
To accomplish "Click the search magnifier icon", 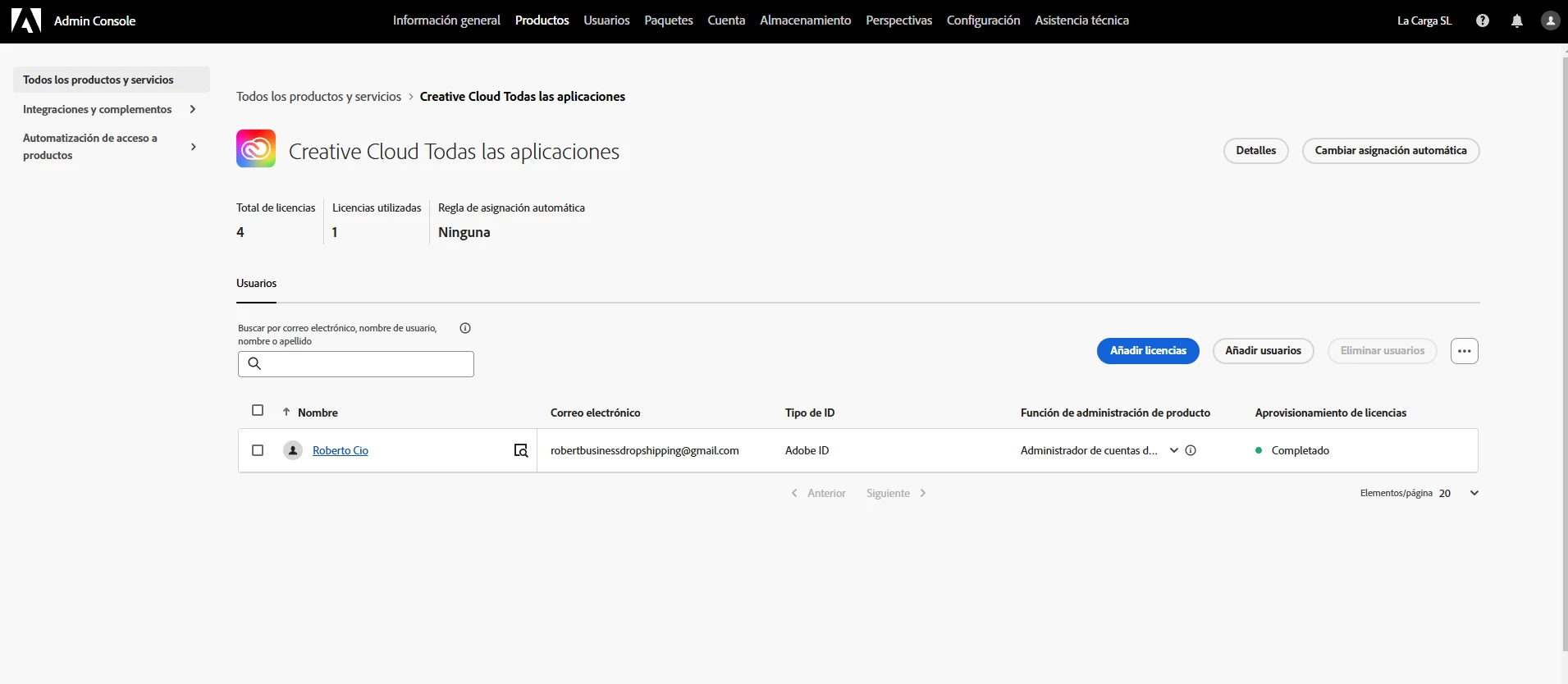I will click(254, 363).
